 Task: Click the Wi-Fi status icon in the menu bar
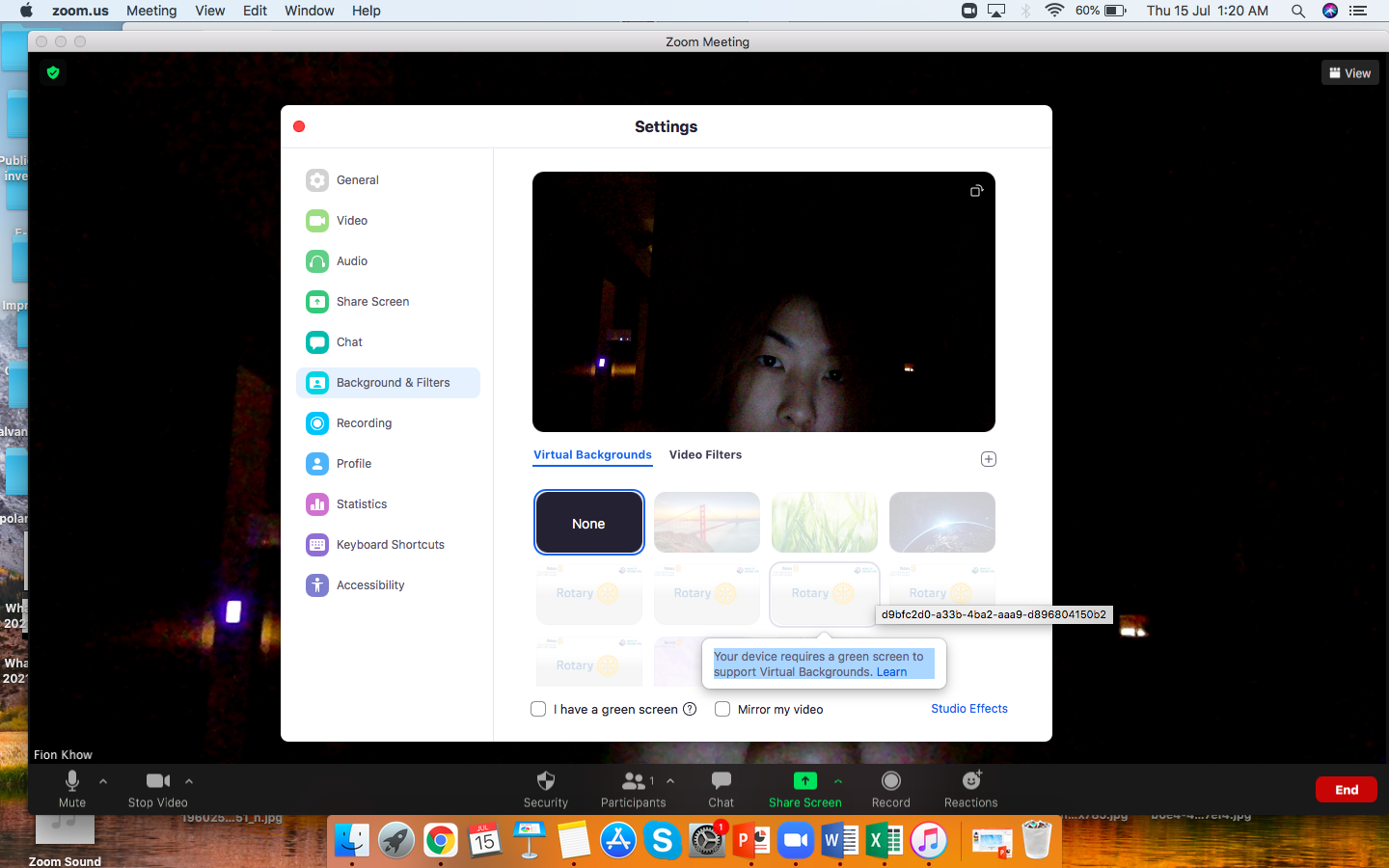tap(1054, 11)
